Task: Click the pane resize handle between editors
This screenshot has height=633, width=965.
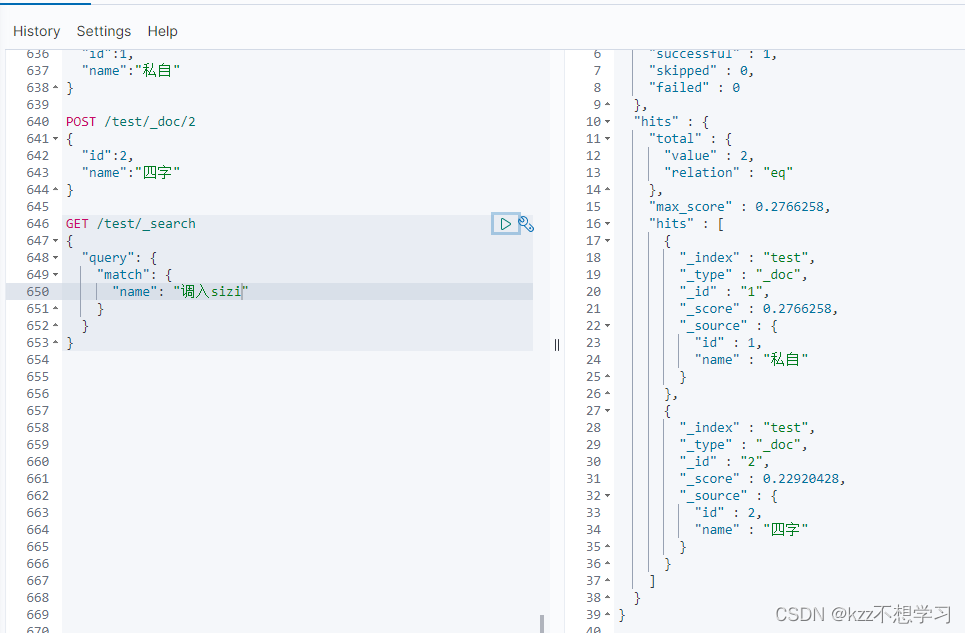Action: pos(557,345)
